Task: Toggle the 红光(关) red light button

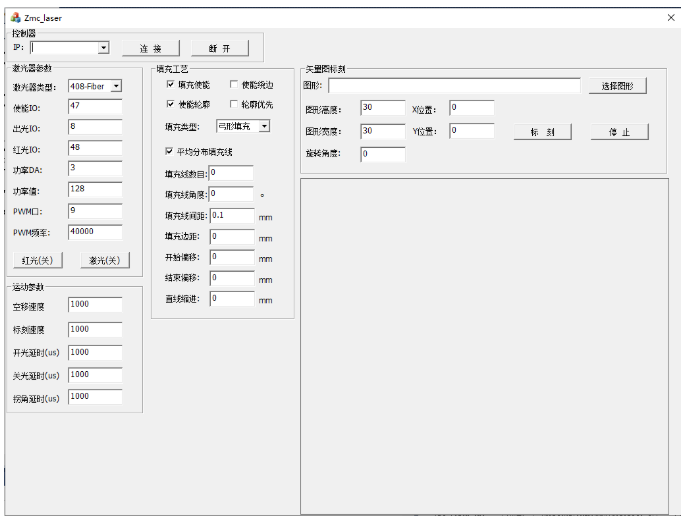Action: pyautogui.click(x=38, y=261)
